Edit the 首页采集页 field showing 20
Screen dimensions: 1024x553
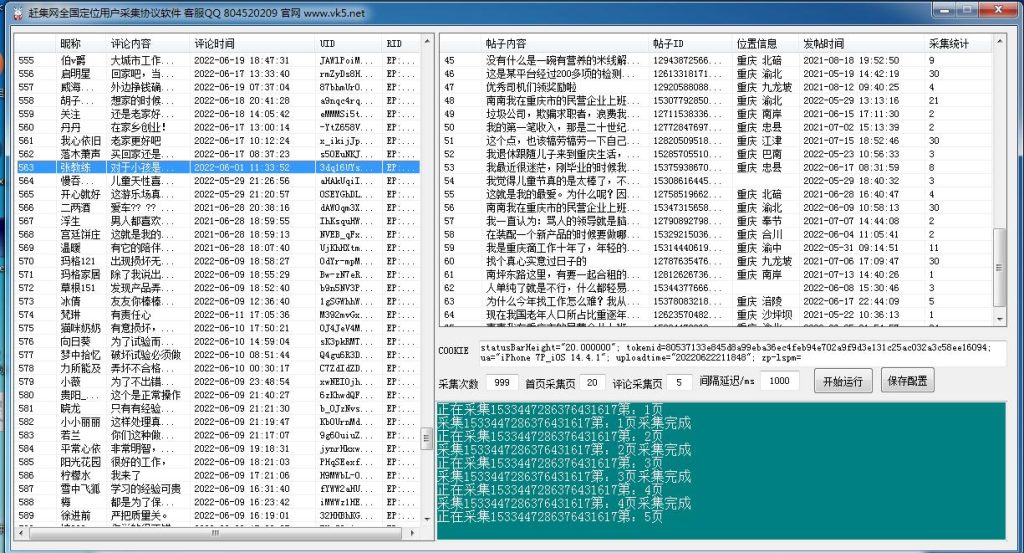(x=592, y=383)
